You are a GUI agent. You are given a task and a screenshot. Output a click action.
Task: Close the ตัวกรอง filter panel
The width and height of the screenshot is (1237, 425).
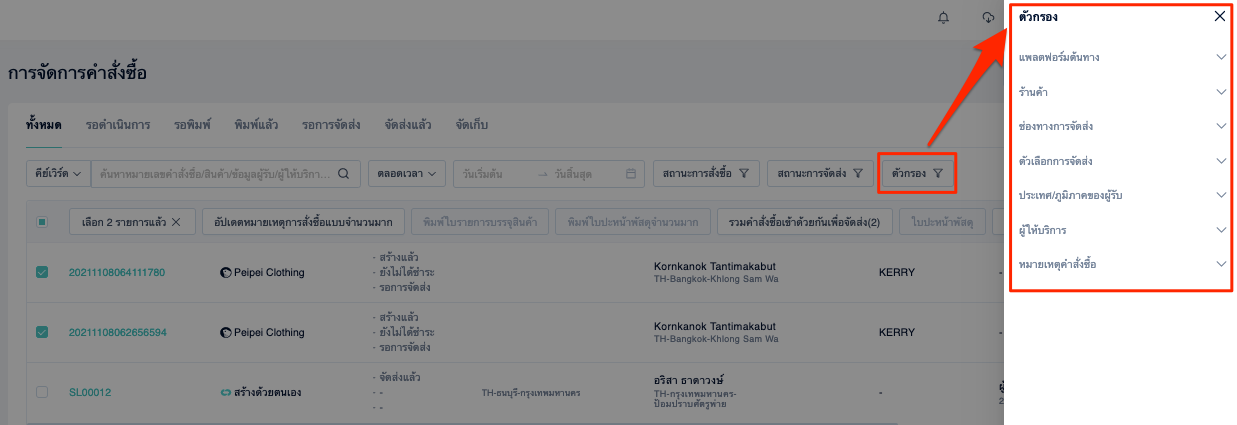click(x=1219, y=16)
